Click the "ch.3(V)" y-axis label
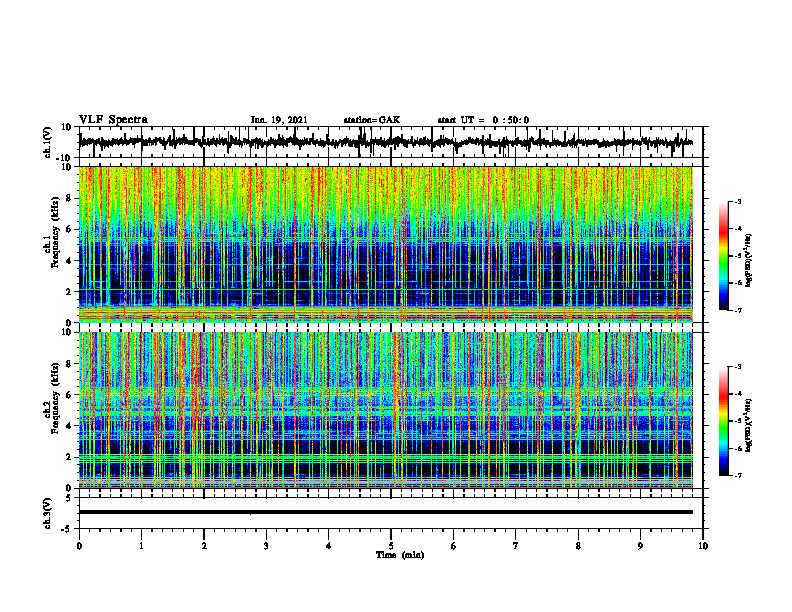The height and width of the screenshot is (612, 792). coord(47,513)
